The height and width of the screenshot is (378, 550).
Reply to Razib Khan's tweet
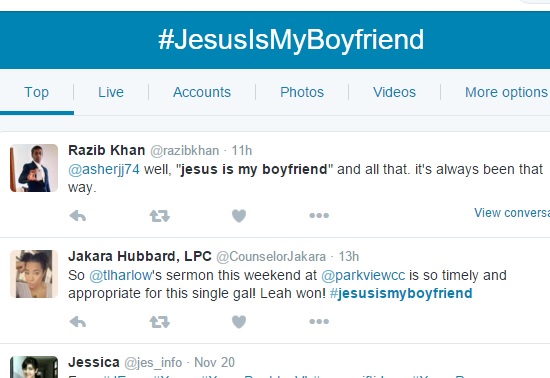[x=78, y=216]
